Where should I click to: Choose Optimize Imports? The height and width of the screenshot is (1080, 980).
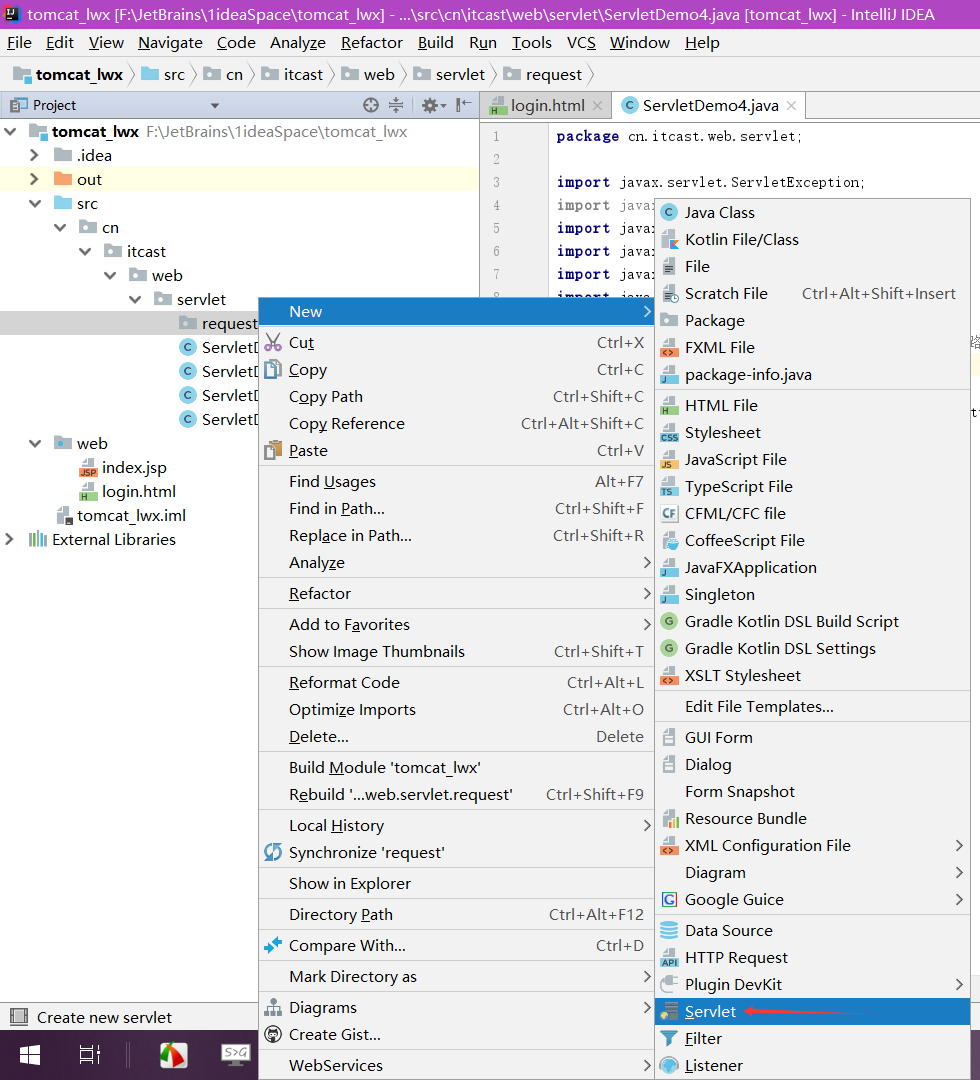click(456, 709)
